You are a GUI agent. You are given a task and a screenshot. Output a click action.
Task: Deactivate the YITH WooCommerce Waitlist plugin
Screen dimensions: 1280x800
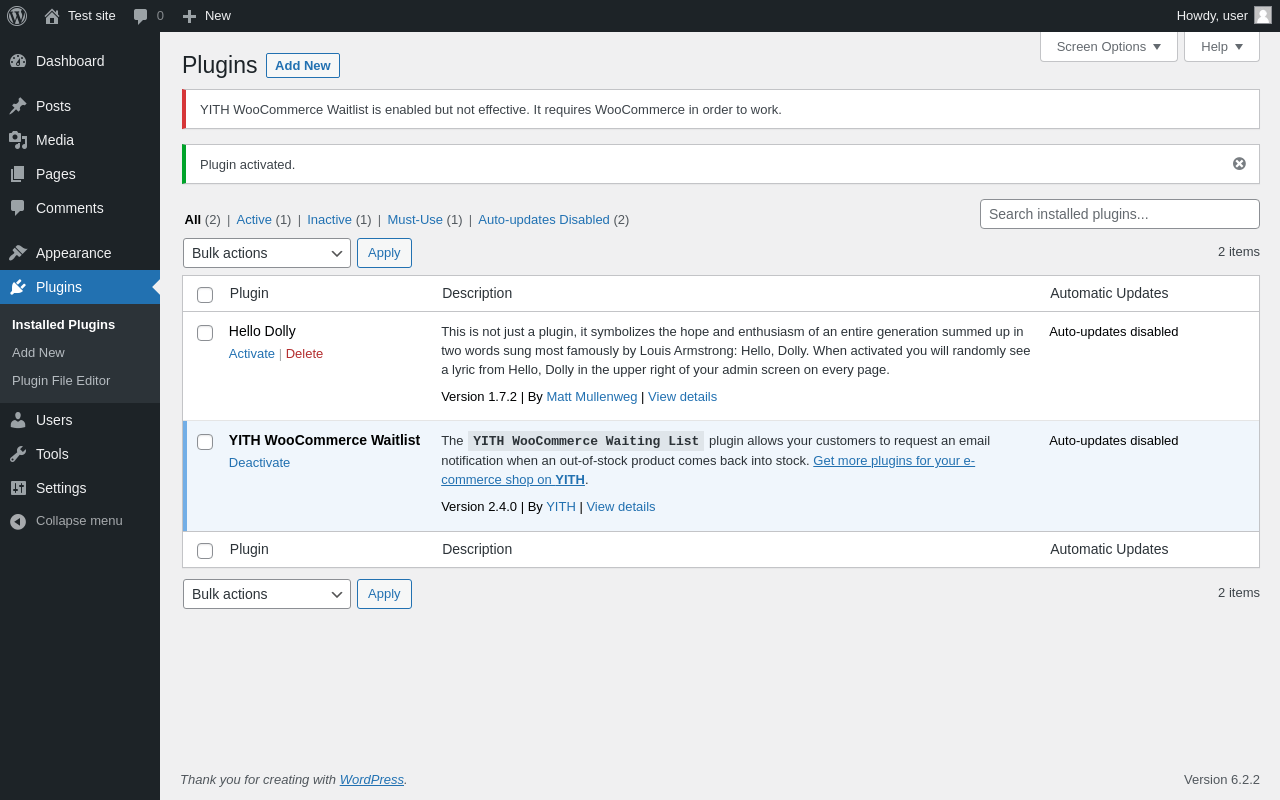point(259,463)
